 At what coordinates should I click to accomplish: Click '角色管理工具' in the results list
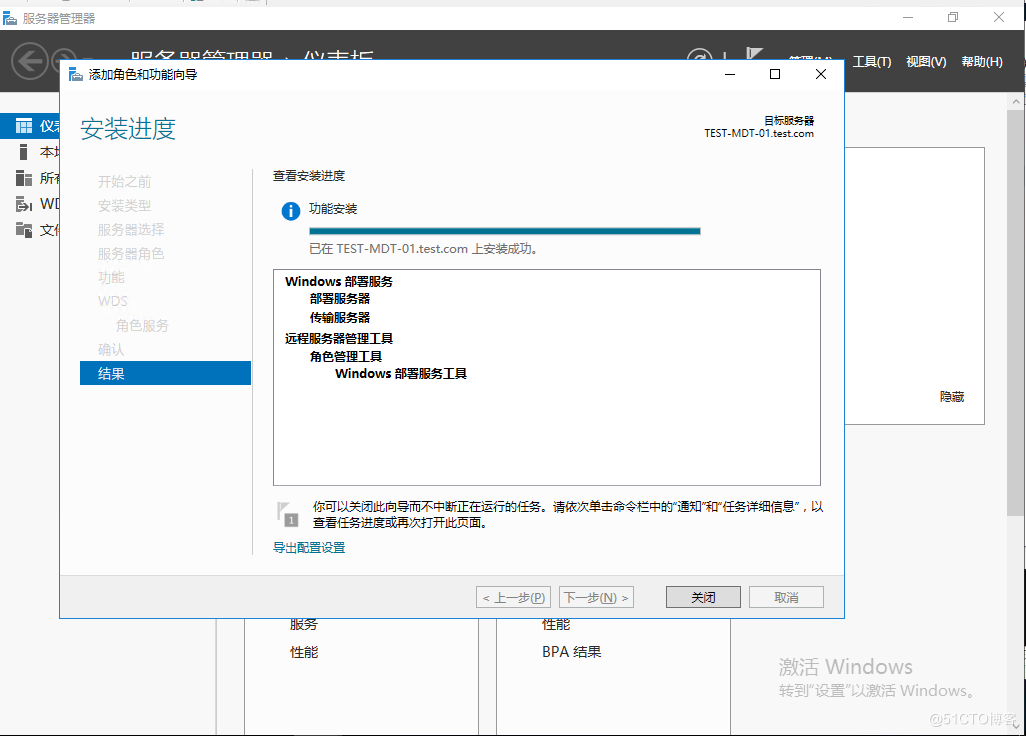(x=345, y=357)
